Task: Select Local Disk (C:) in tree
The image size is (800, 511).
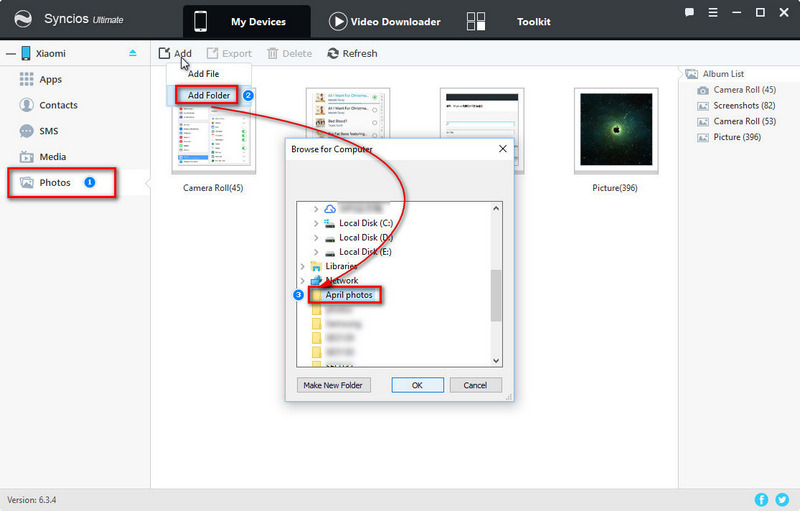Action: pos(366,223)
